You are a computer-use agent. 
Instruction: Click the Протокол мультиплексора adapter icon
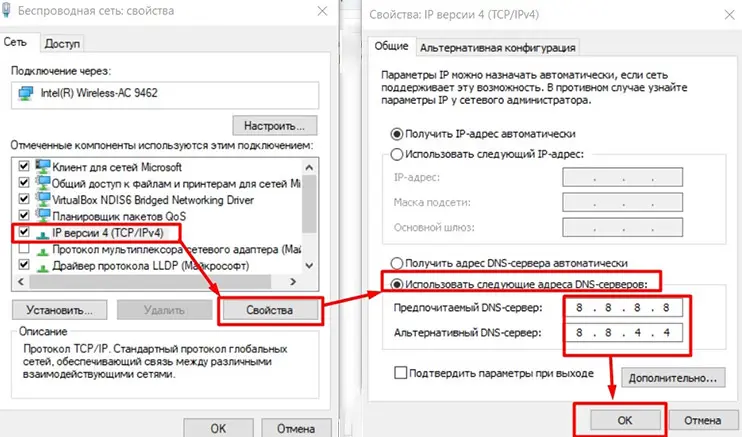click(43, 250)
